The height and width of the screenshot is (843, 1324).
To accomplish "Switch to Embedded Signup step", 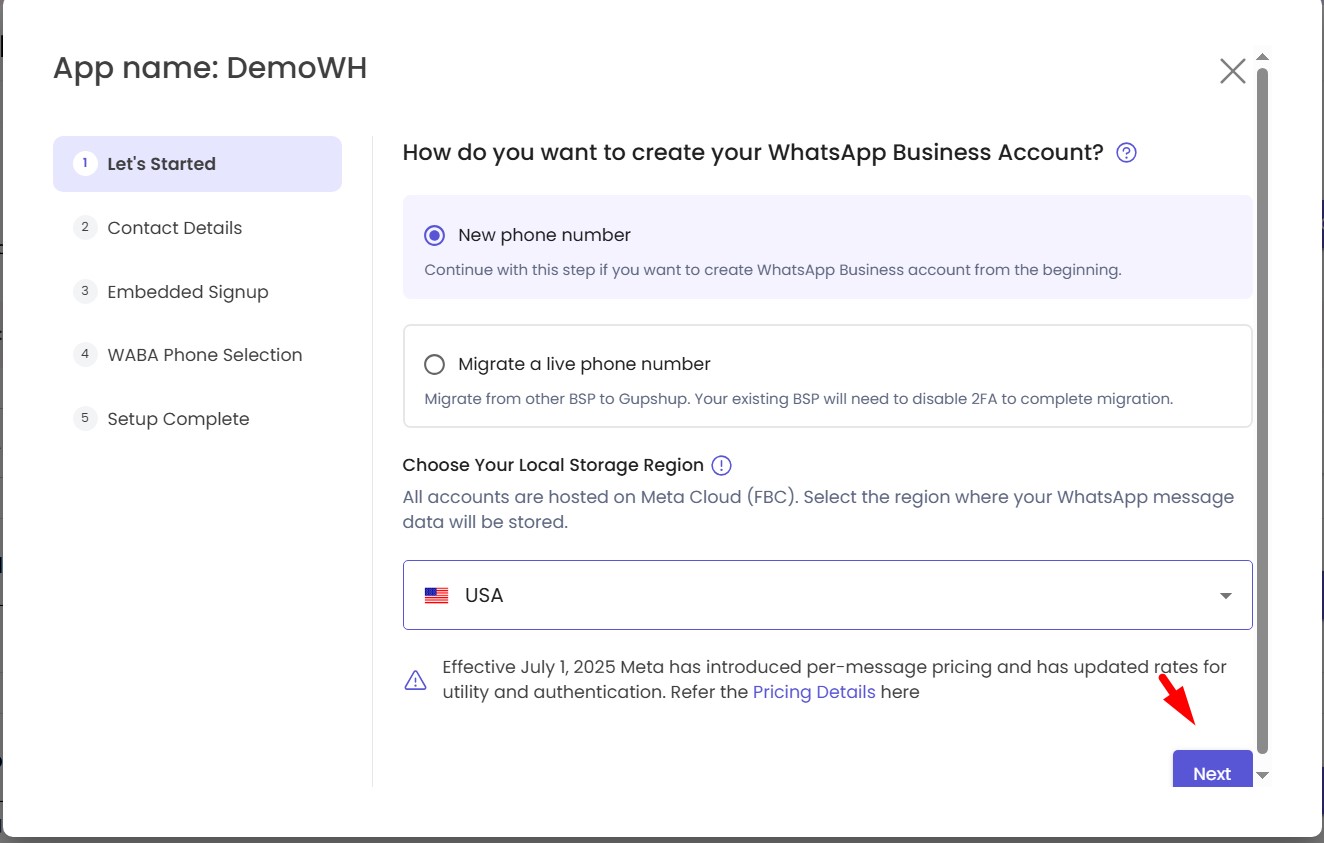I will pos(187,292).
